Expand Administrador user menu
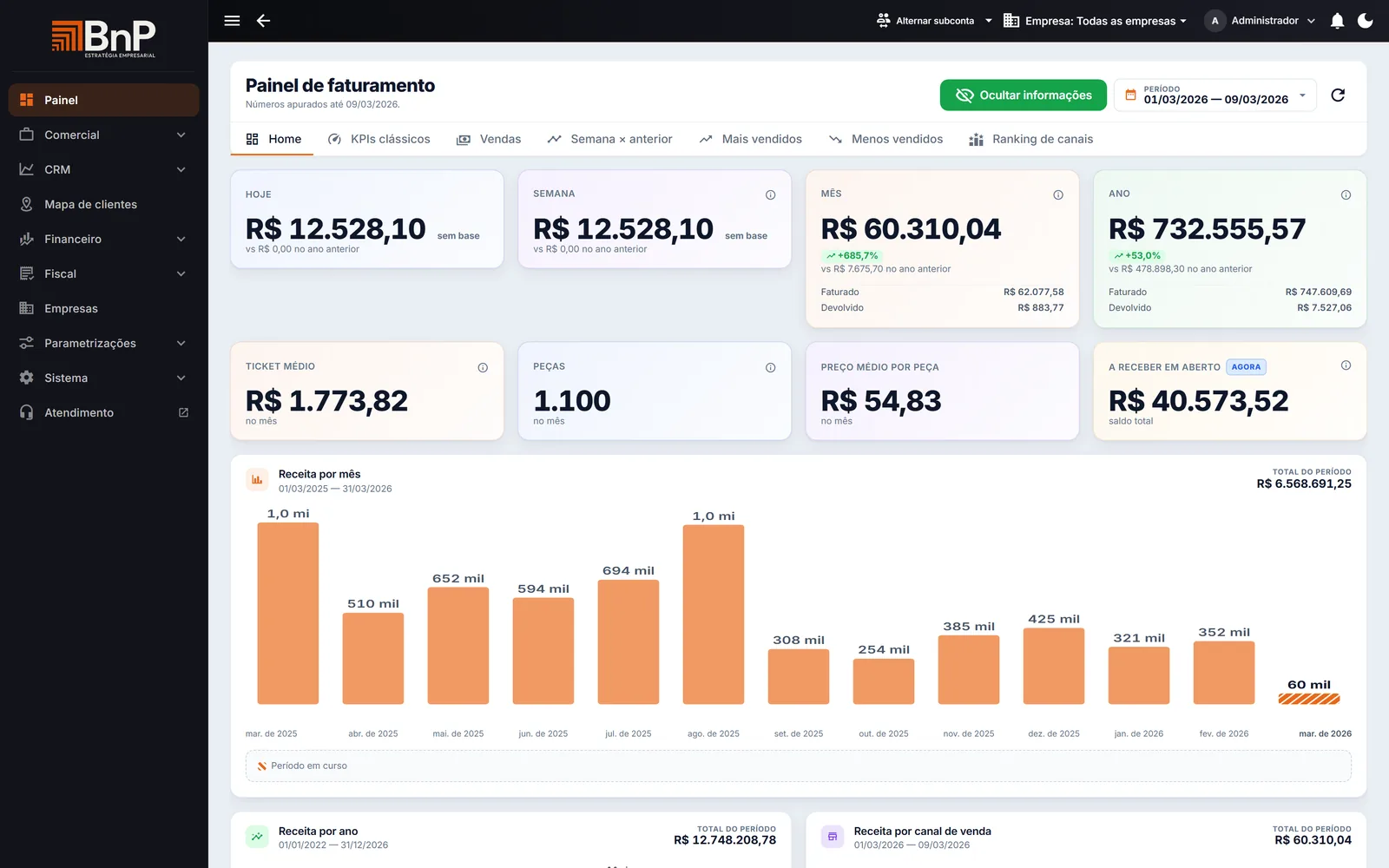 click(1261, 21)
